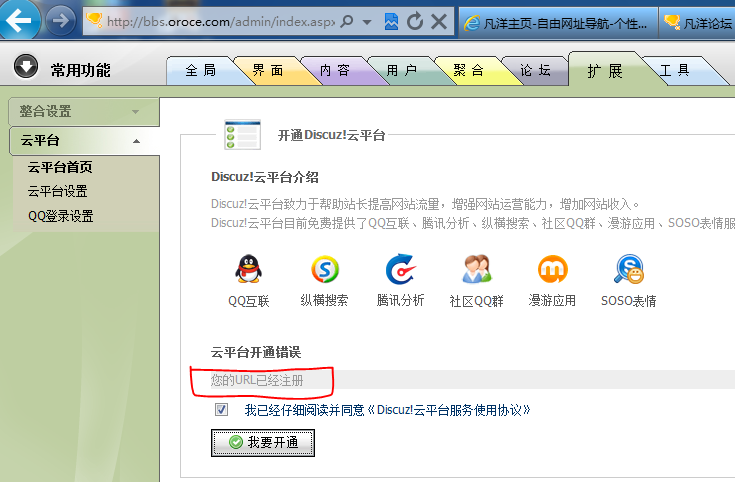Open 云平台设置 in the sidebar
The height and width of the screenshot is (482, 735).
(57, 191)
